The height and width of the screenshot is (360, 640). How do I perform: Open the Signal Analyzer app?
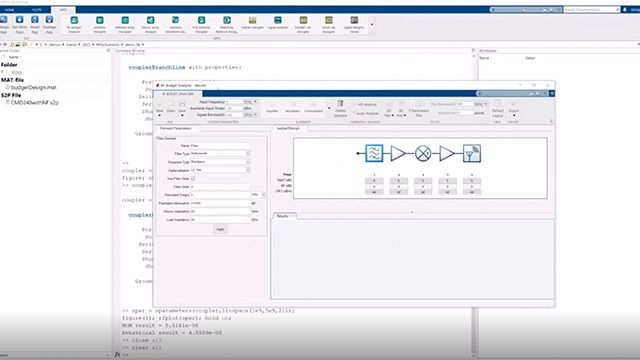pyautogui.click(x=278, y=24)
